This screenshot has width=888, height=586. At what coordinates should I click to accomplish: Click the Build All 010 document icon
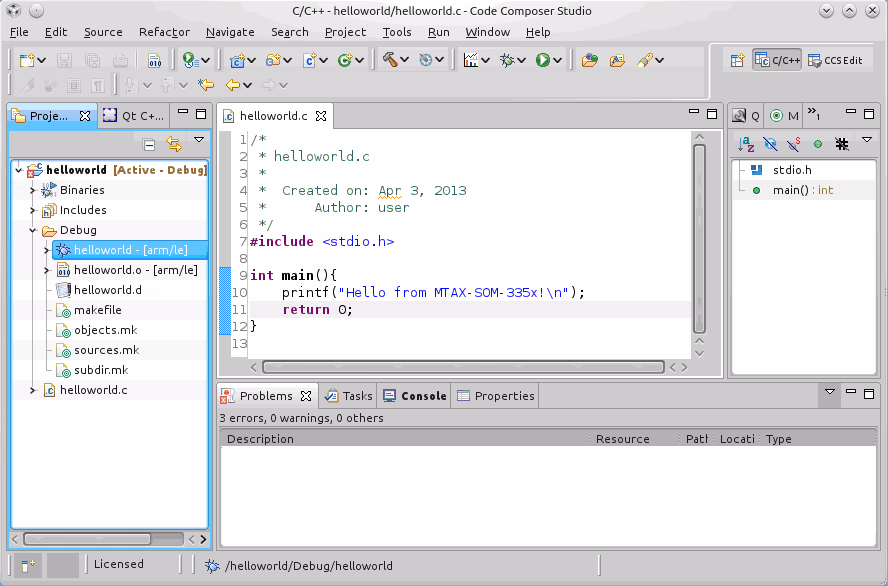154,59
